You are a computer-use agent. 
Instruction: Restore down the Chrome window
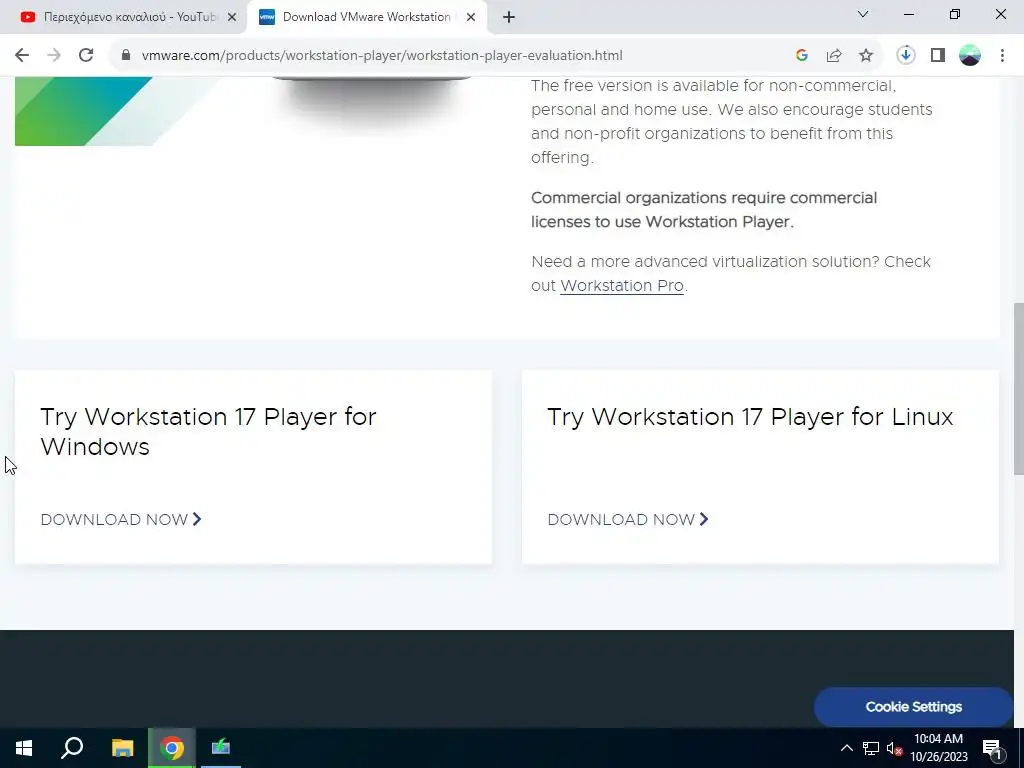[955, 14]
